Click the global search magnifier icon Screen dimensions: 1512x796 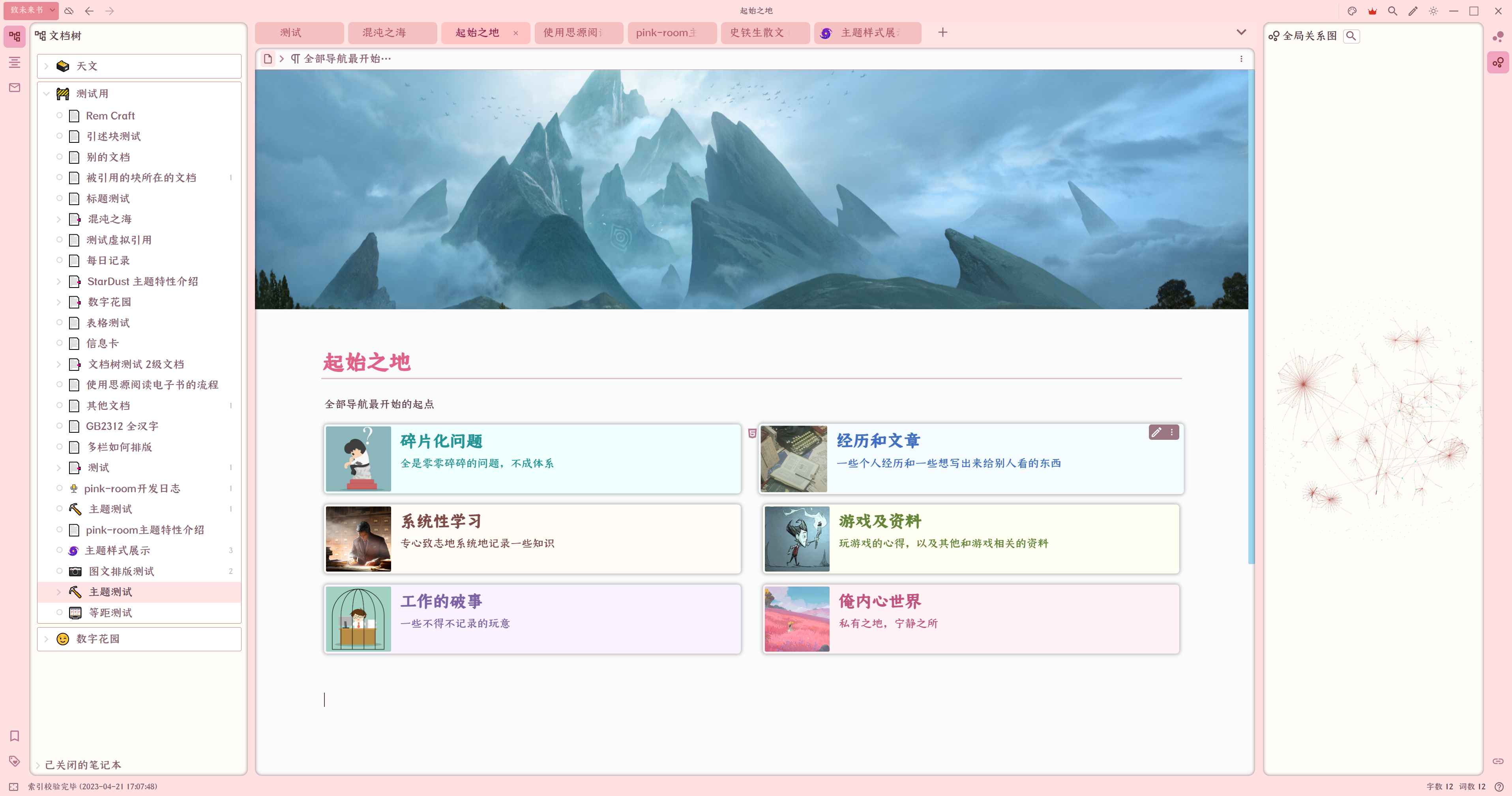point(1392,11)
